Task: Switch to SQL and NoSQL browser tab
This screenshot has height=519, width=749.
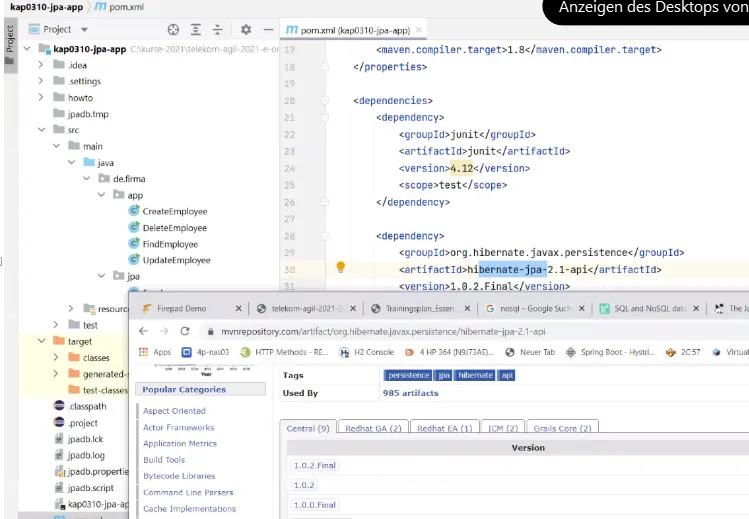Action: click(x=650, y=308)
